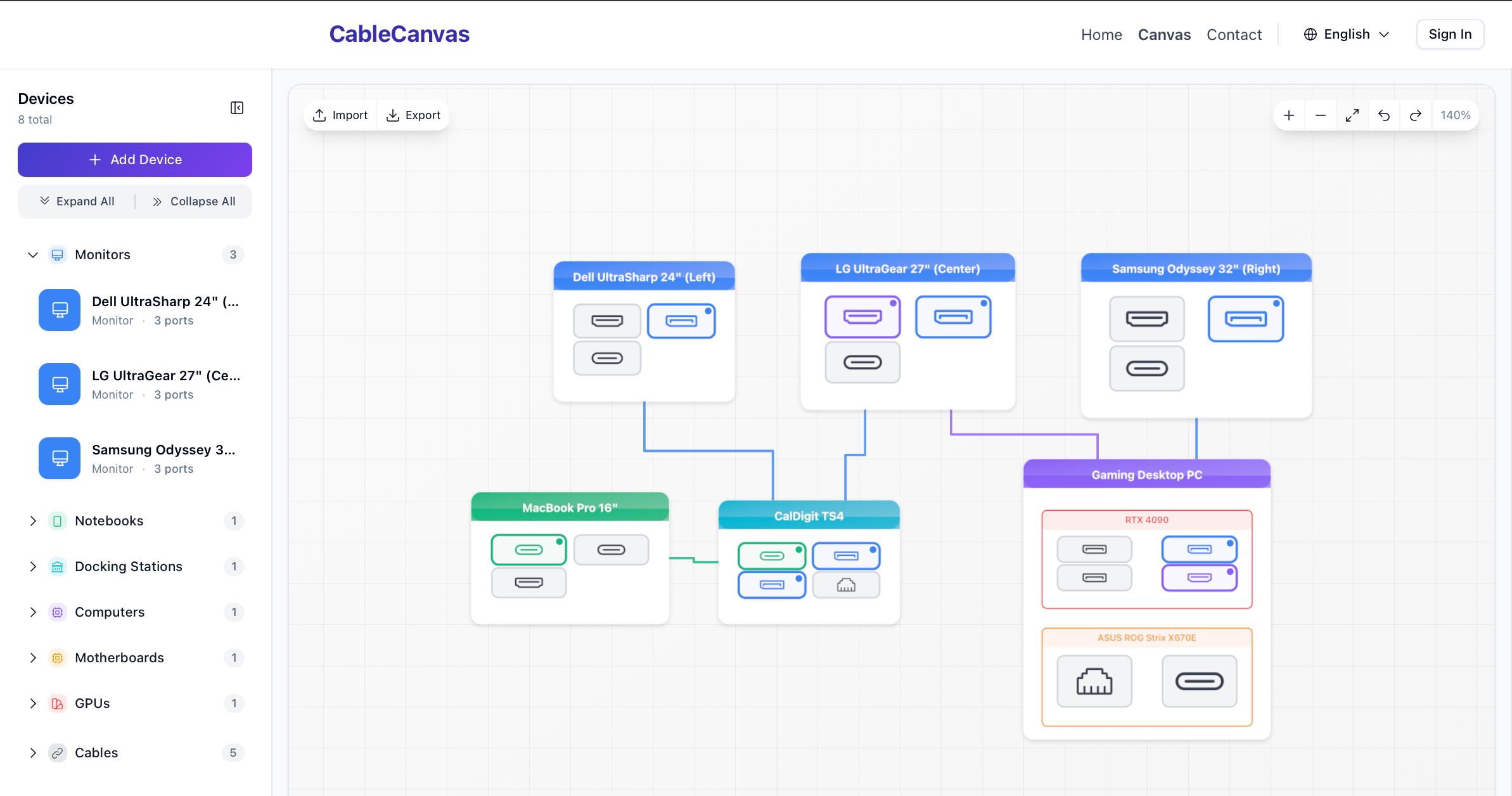Viewport: 1512px width, 796px height.
Task: Click the fit-to-screen expand icon
Action: coord(1352,115)
